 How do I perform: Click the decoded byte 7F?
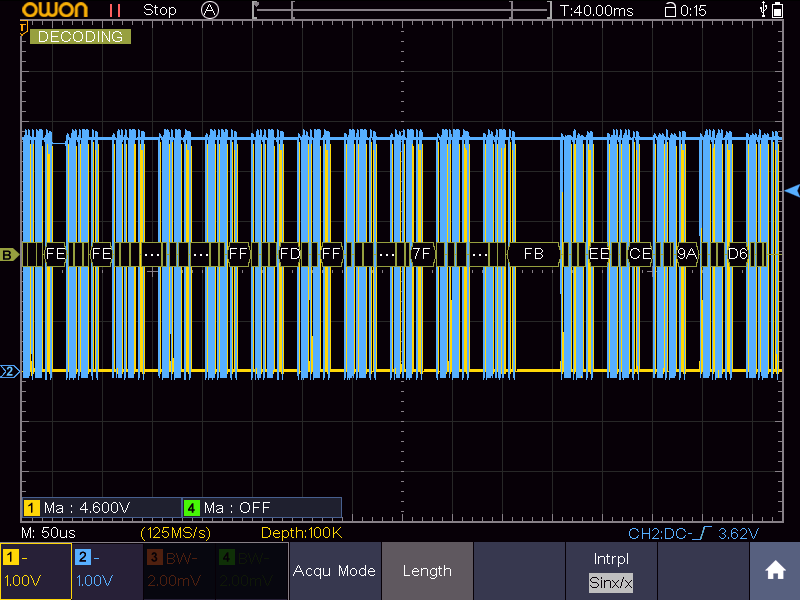click(x=422, y=254)
